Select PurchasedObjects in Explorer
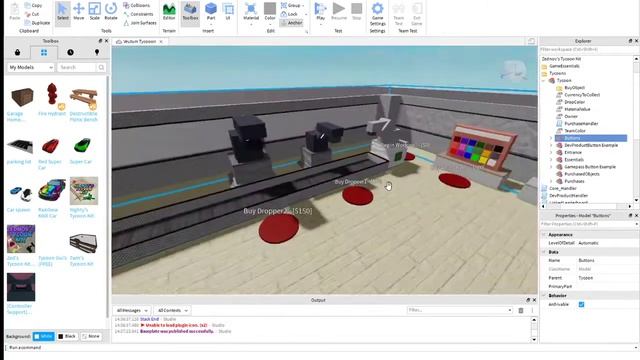Screen dimensions: 640x360 (x=582, y=174)
